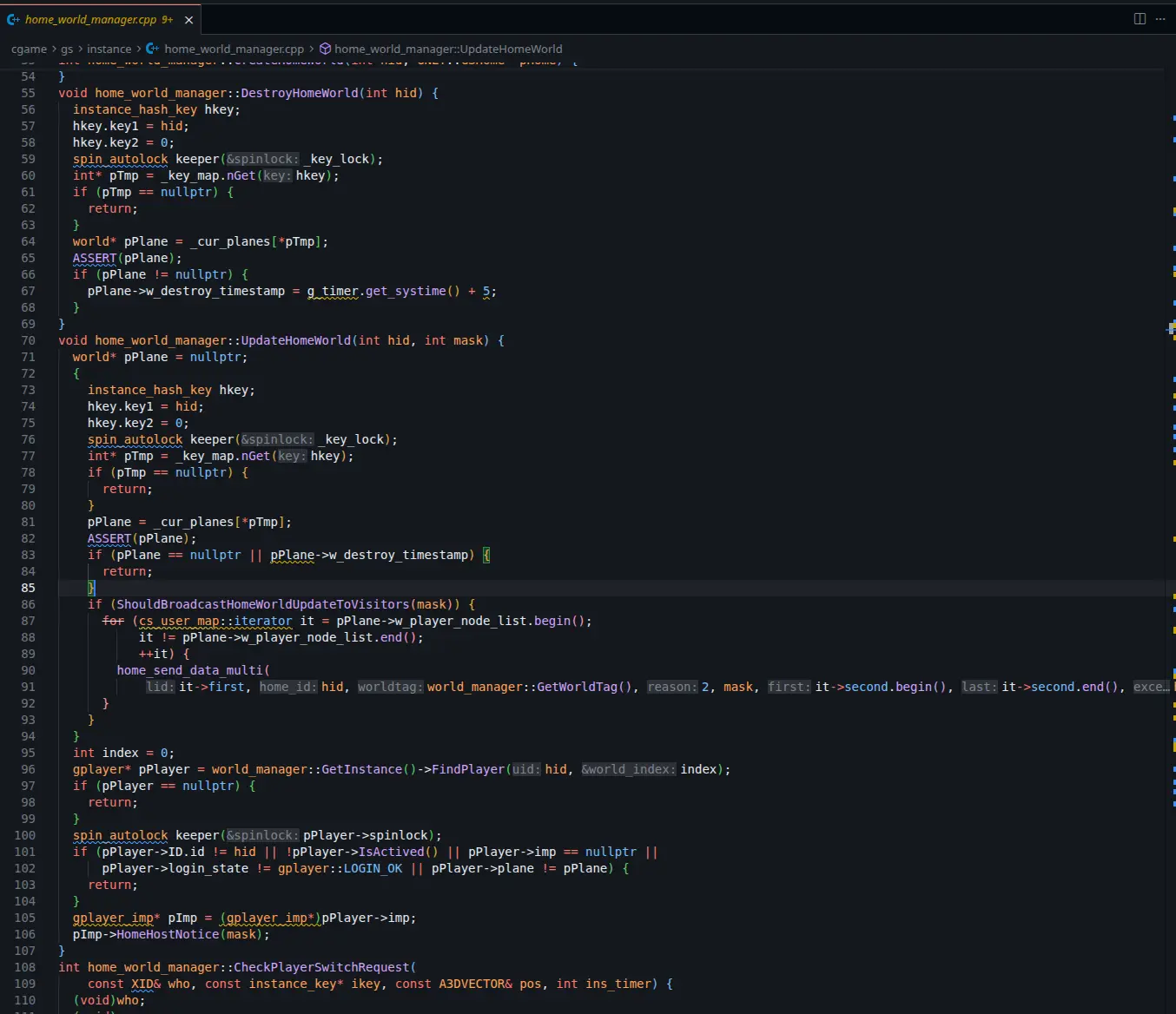Image resolution: width=1176 pixels, height=1014 pixels.
Task: Click g_timer on line 67
Action: [x=333, y=291]
